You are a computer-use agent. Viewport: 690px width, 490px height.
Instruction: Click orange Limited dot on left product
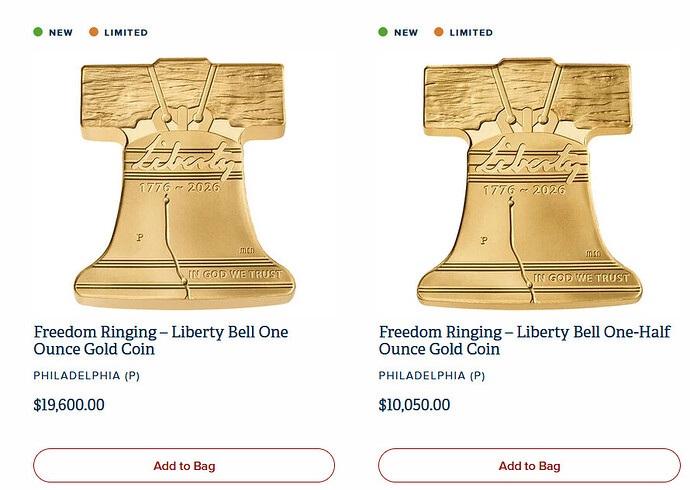click(93, 32)
